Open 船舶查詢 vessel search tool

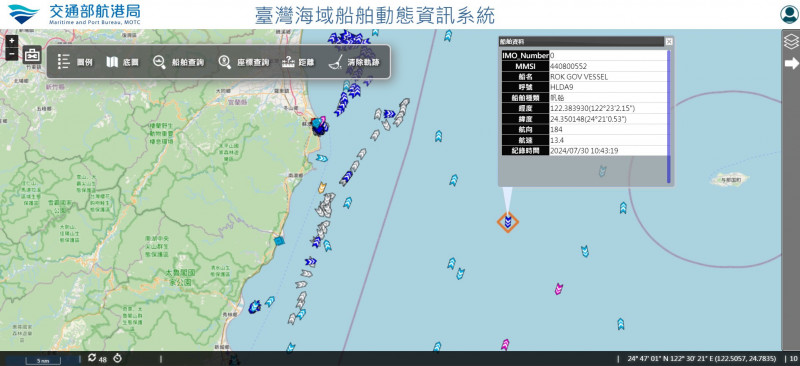178,62
